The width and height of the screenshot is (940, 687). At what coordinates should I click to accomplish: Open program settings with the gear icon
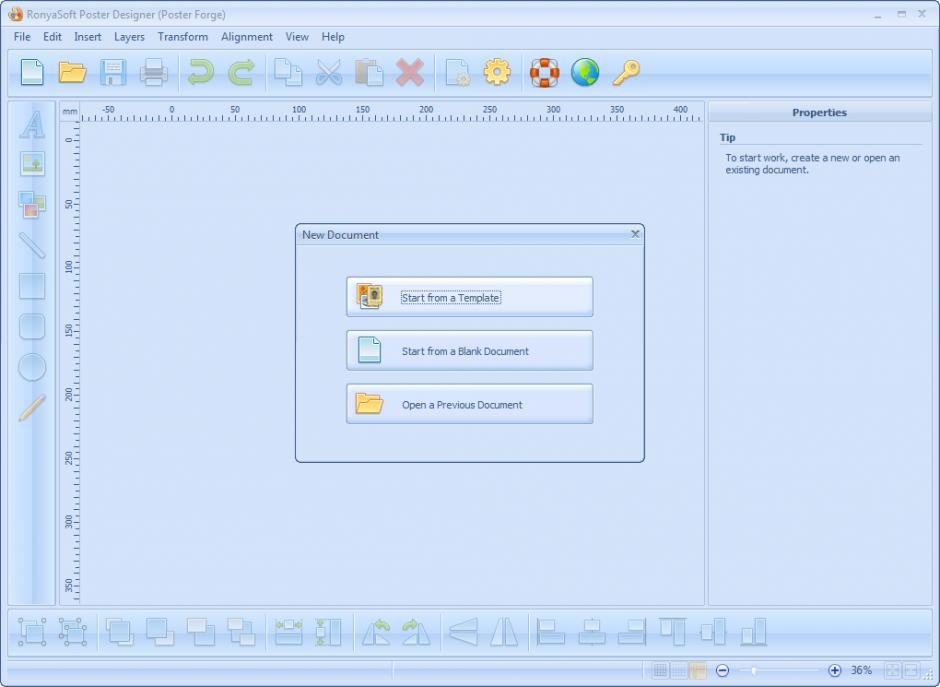[x=497, y=73]
